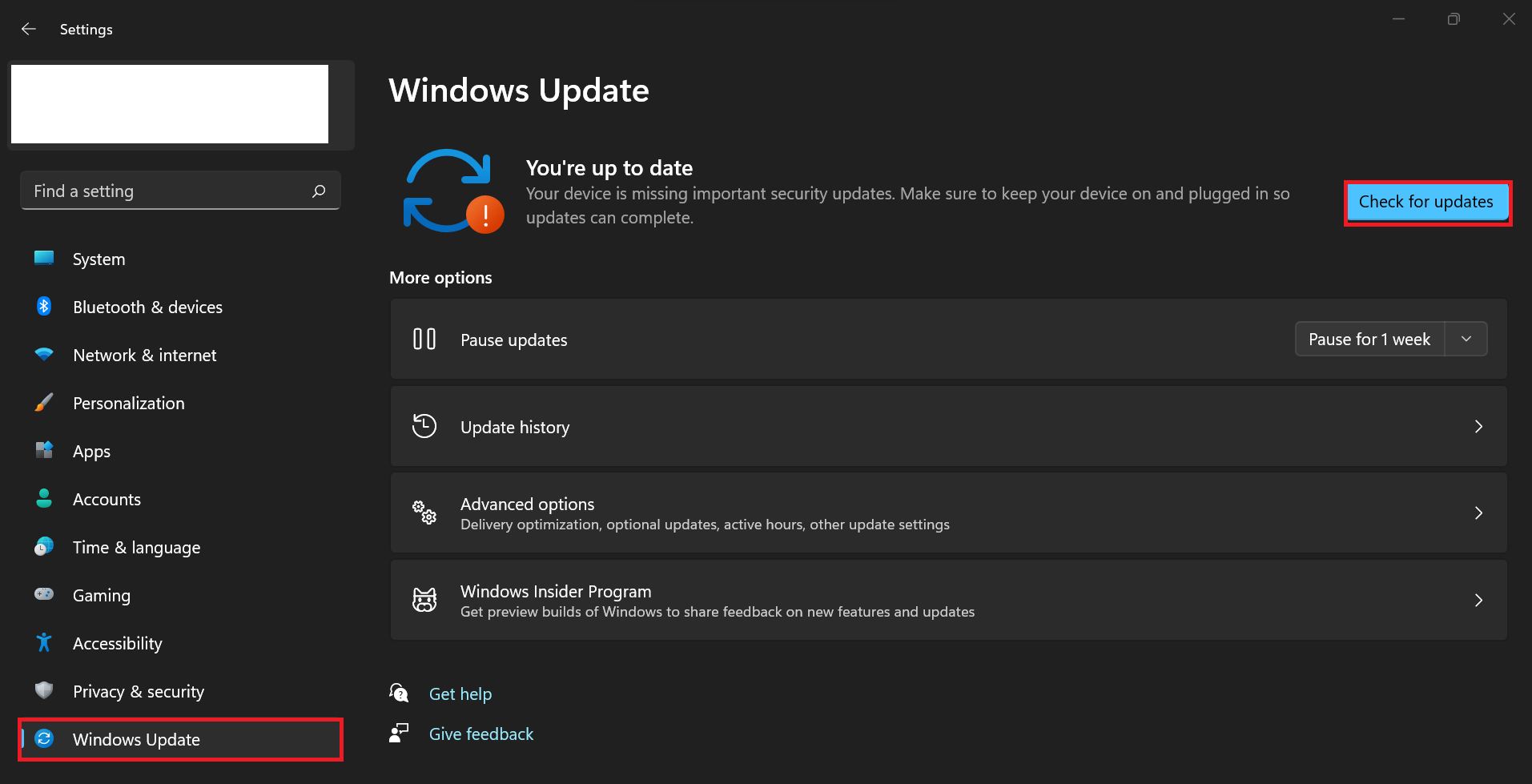Click the Windows Insider cat icon
Image resolution: width=1532 pixels, height=784 pixels.
[x=424, y=600]
